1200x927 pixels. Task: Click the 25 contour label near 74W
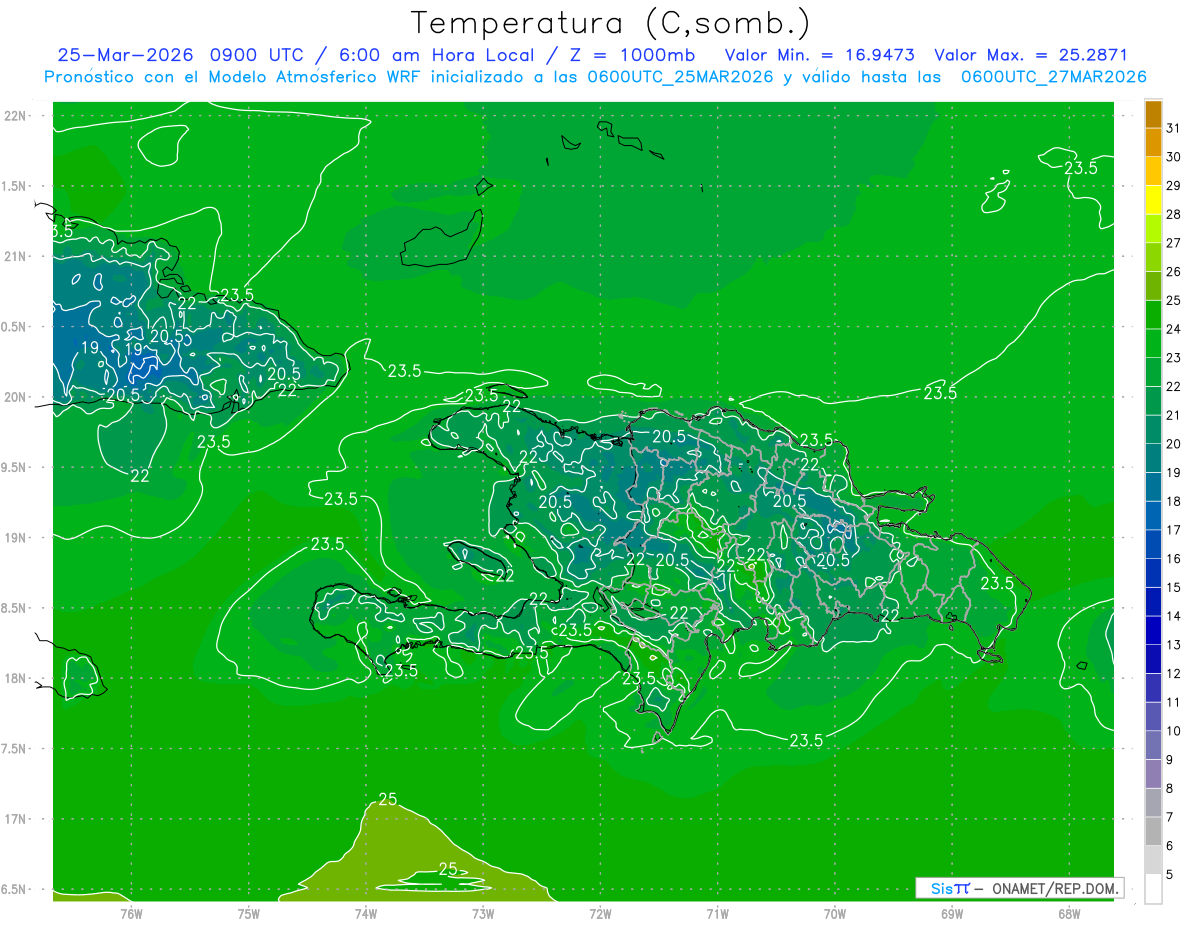pyautogui.click(x=388, y=799)
